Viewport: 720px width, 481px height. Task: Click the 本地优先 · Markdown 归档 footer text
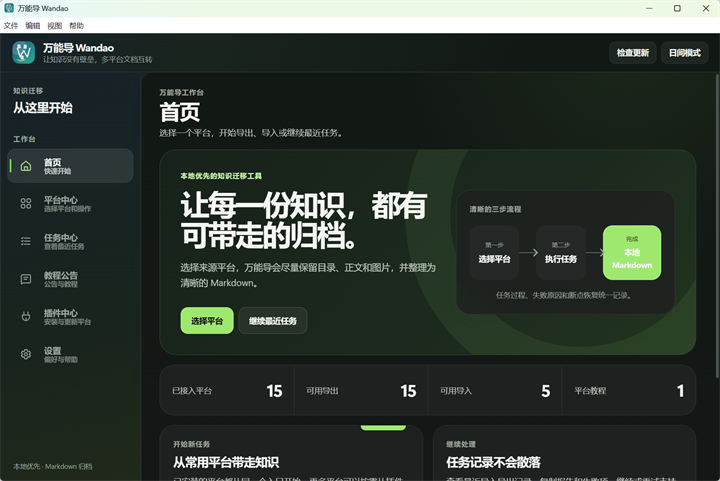point(53,466)
